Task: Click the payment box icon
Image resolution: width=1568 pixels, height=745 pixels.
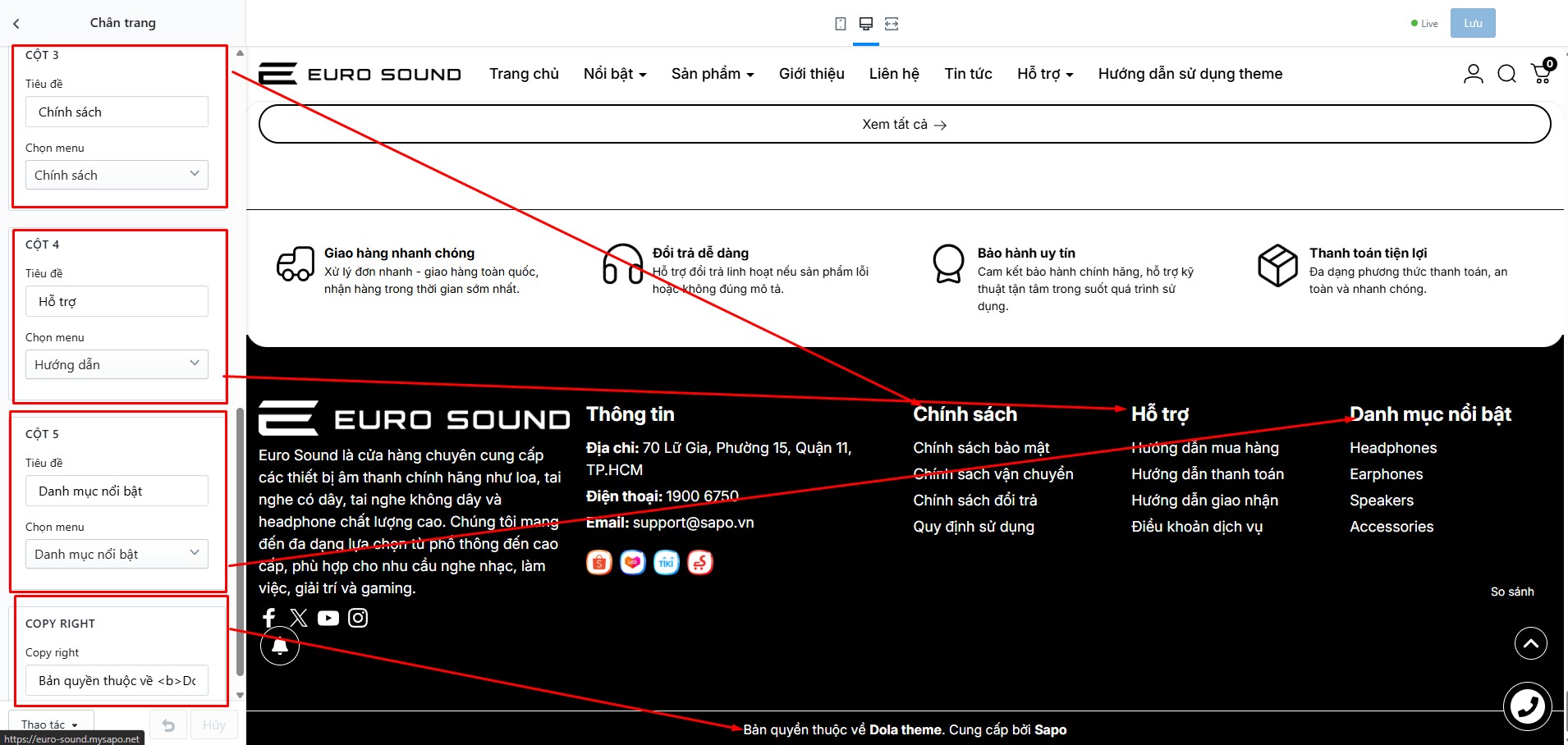Action: coord(1278,265)
